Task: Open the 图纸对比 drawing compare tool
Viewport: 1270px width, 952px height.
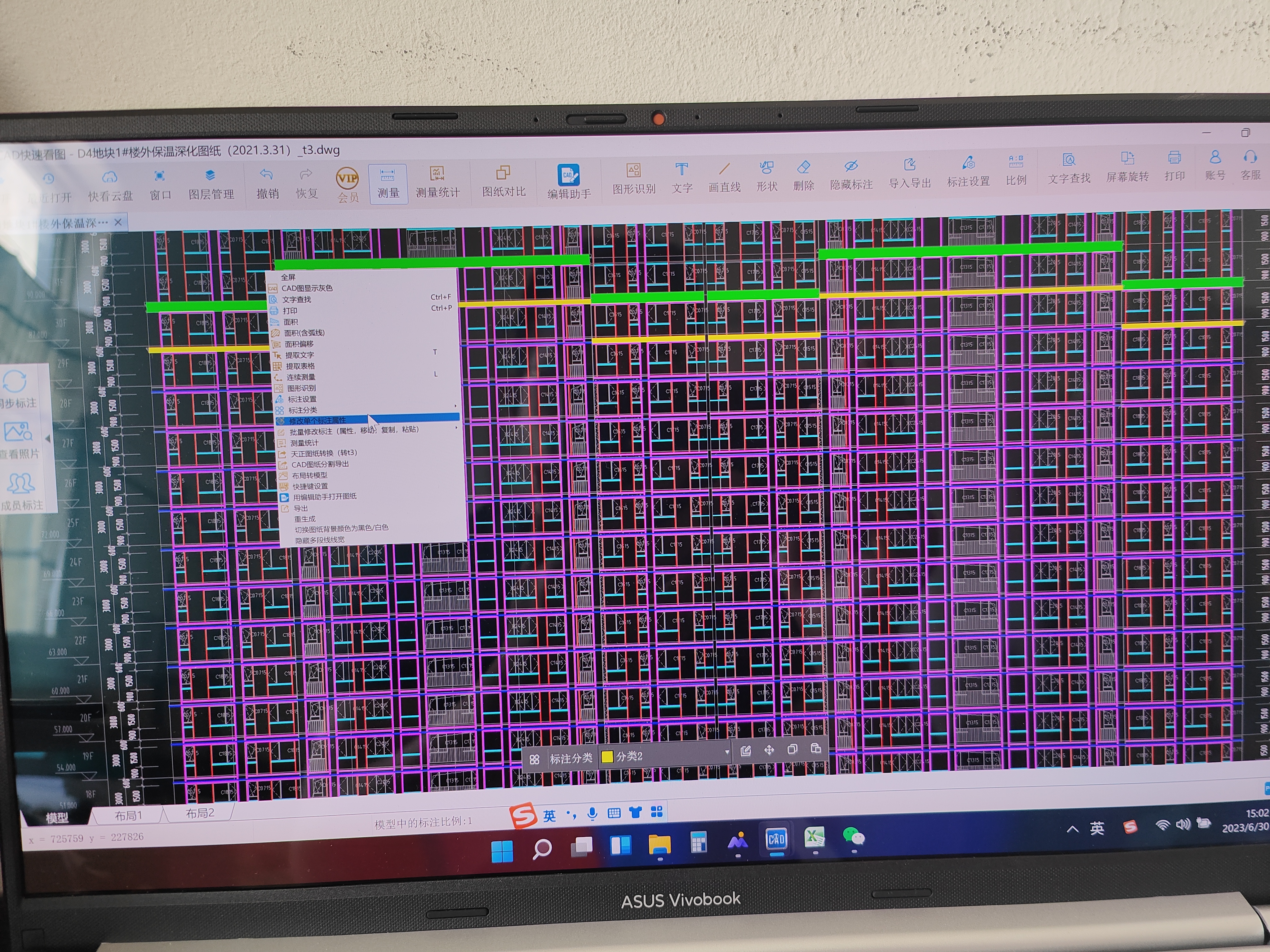Action: [504, 181]
